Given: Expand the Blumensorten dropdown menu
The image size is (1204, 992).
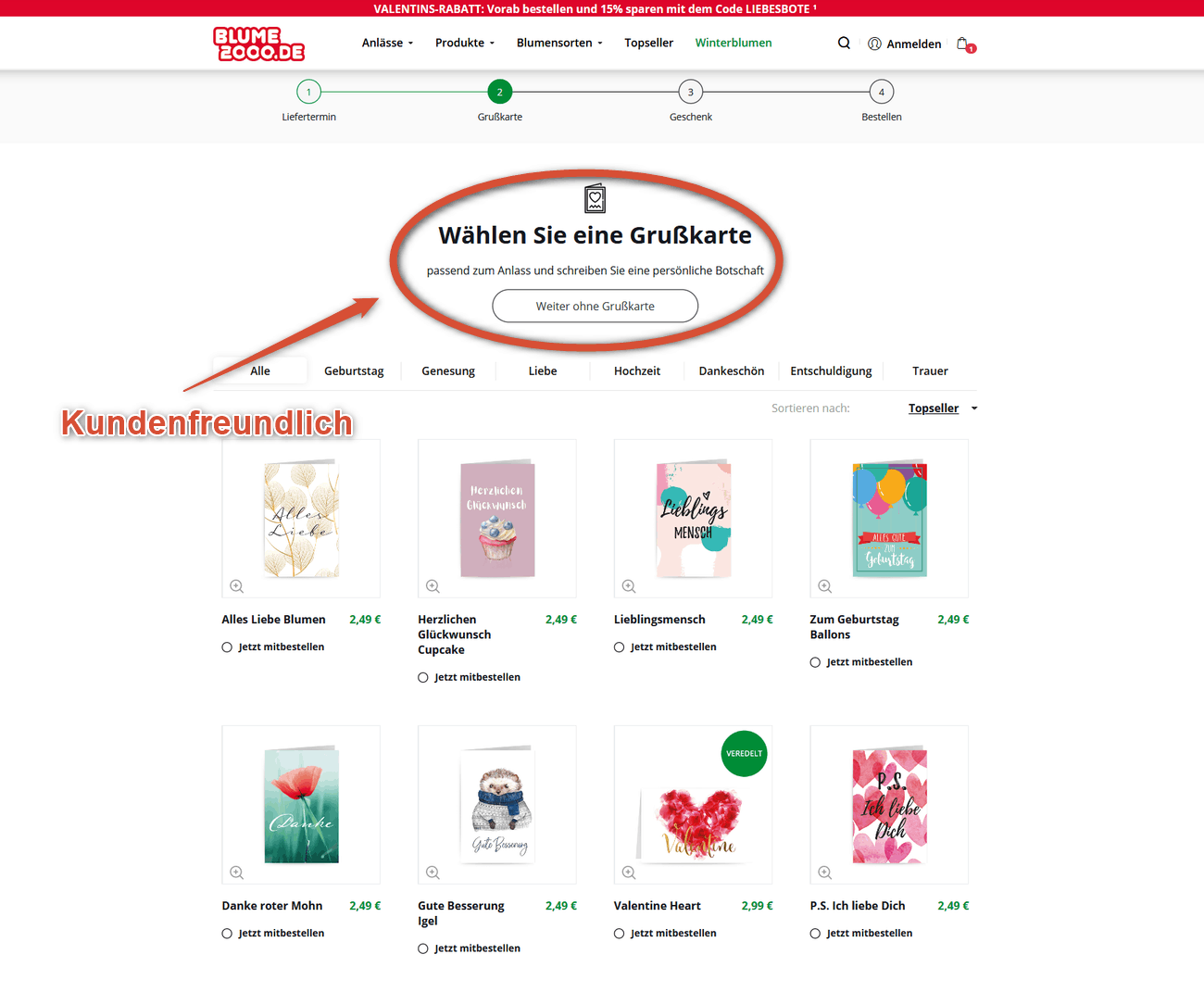Looking at the screenshot, I should [x=559, y=43].
